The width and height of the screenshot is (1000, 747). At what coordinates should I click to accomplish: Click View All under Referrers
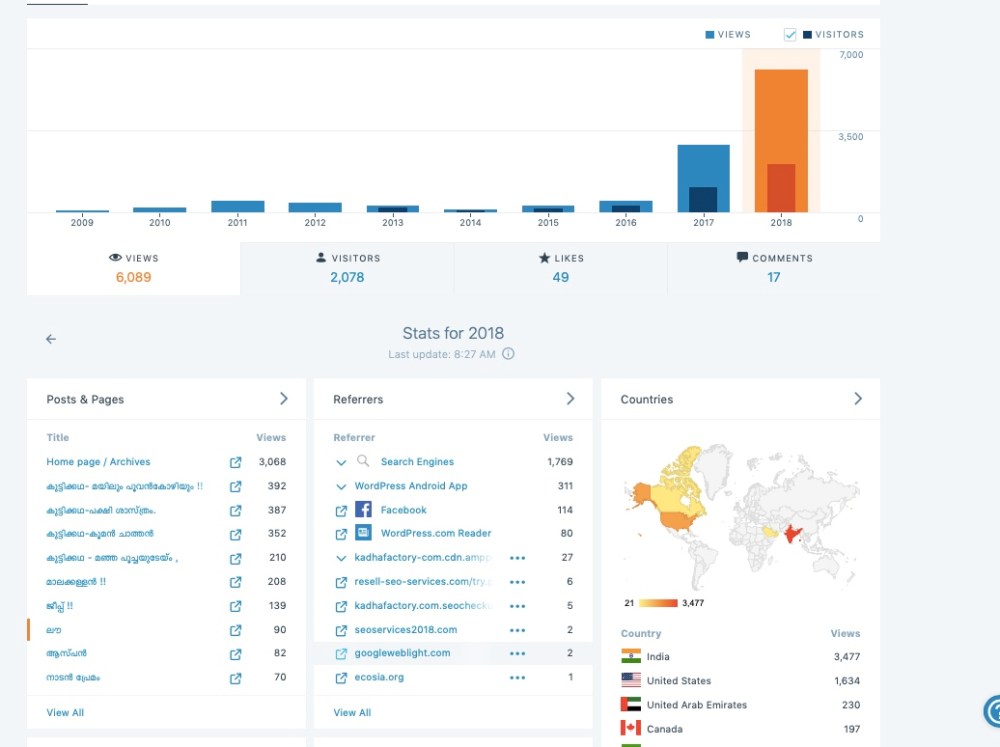pyautogui.click(x=352, y=712)
